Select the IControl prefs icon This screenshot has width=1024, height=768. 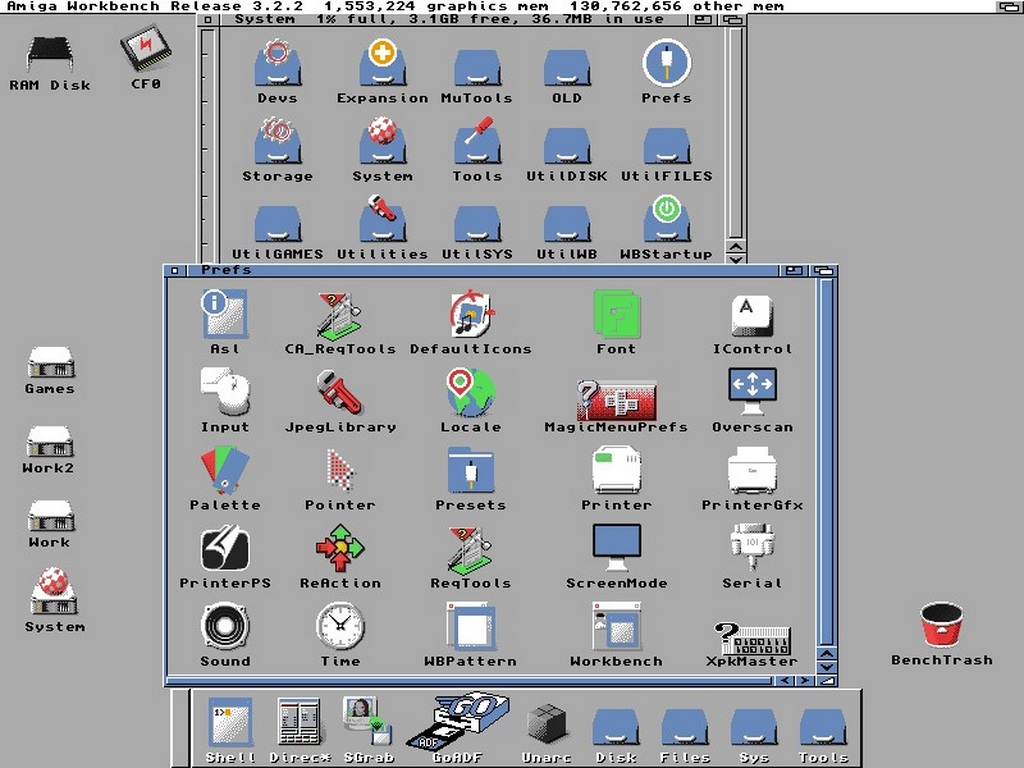[x=752, y=315]
